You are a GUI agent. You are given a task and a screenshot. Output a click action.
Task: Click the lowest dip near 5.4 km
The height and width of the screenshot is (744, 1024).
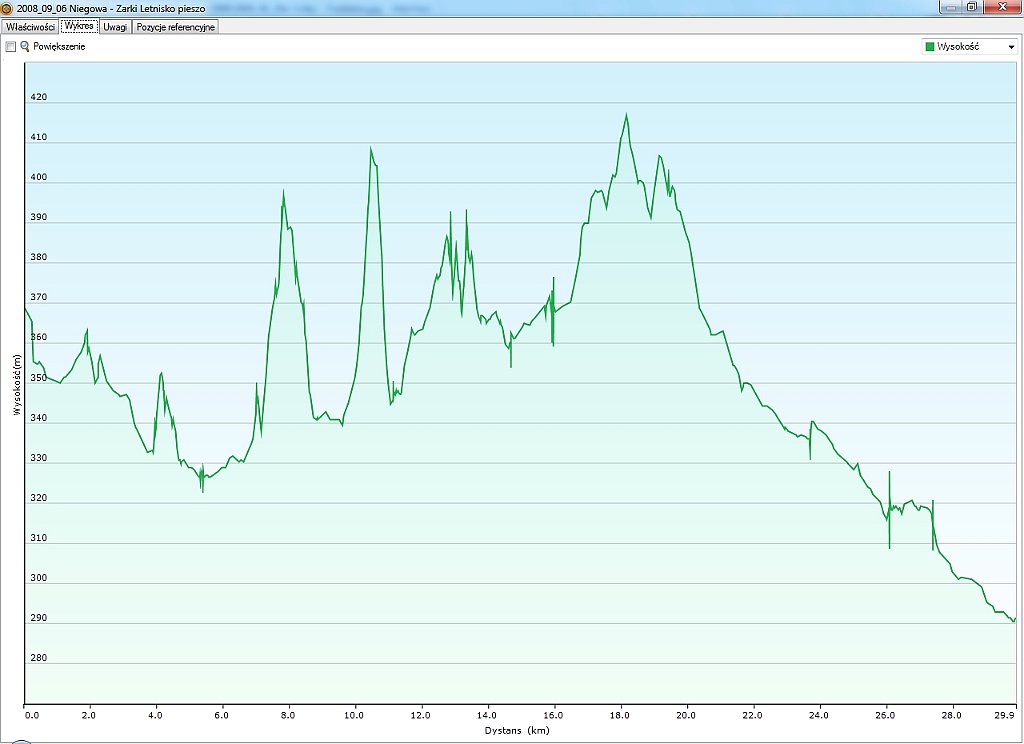(202, 490)
